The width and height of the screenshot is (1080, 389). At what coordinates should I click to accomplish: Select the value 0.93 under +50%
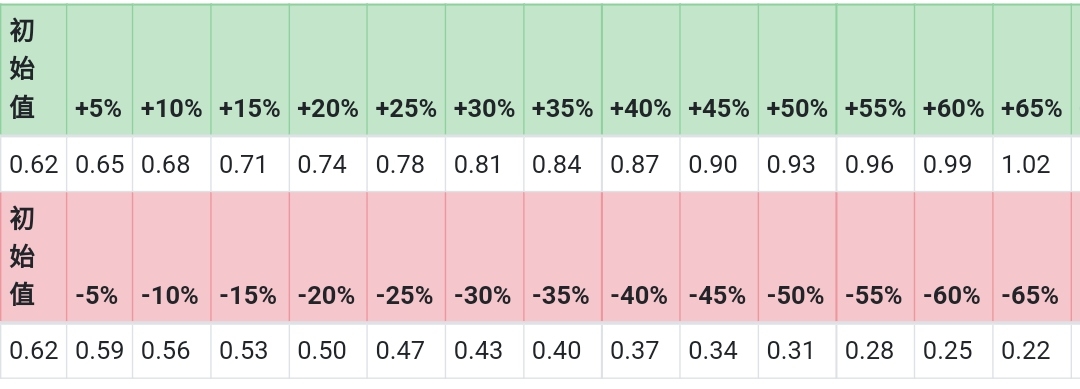[x=797, y=165]
